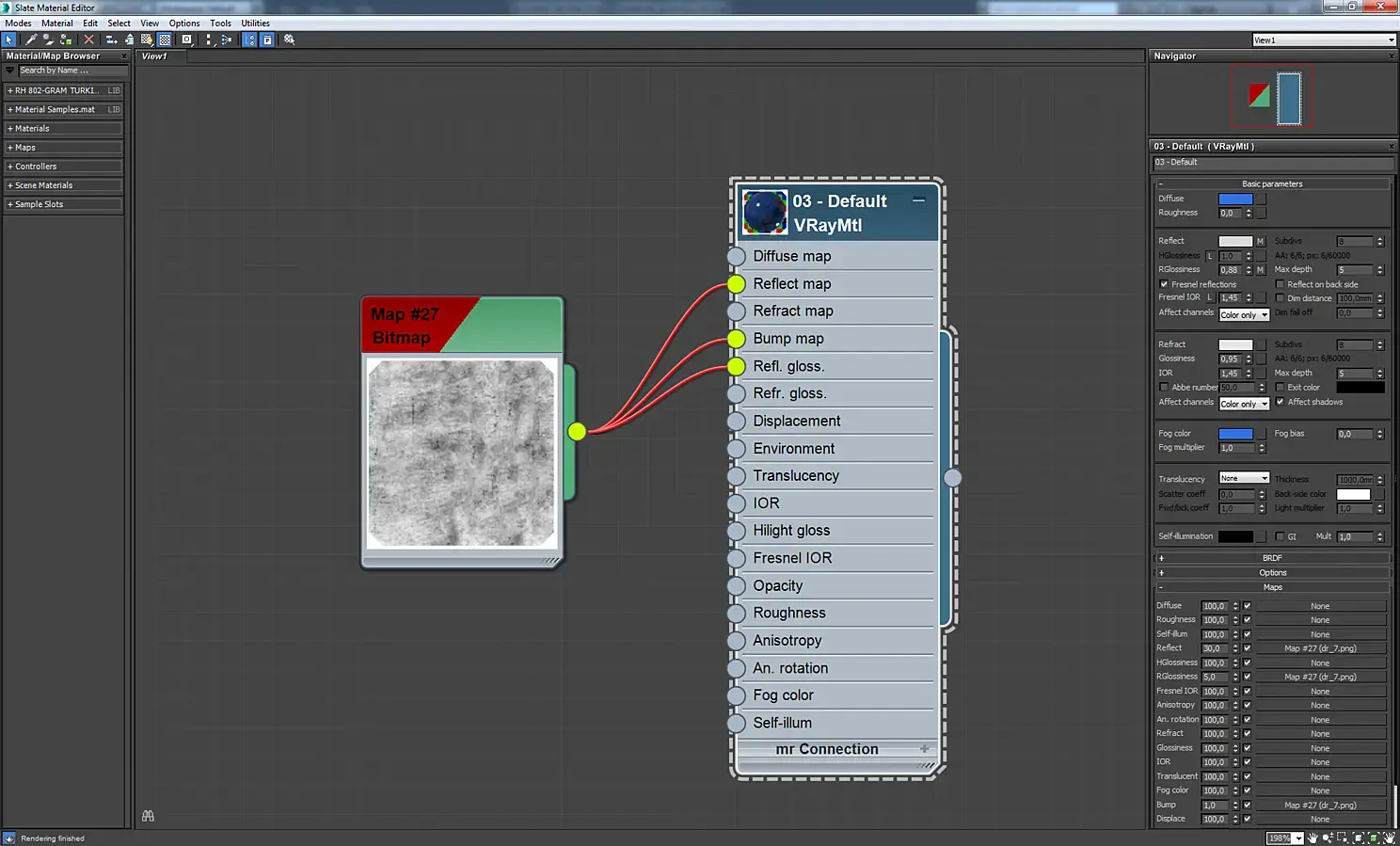Expand the Scene Materials group
This screenshot has width=1400, height=846.
click(63, 185)
